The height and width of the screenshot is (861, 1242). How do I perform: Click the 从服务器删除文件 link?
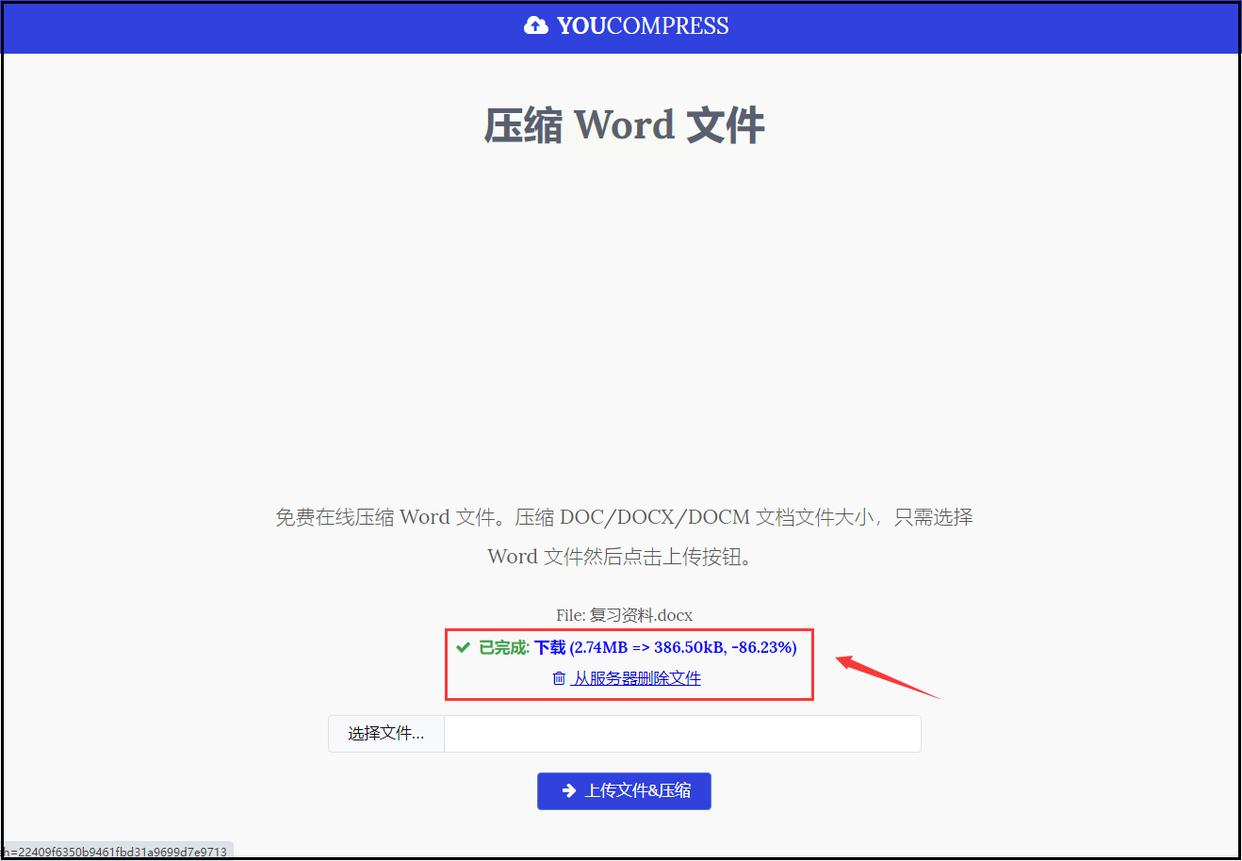(636, 678)
